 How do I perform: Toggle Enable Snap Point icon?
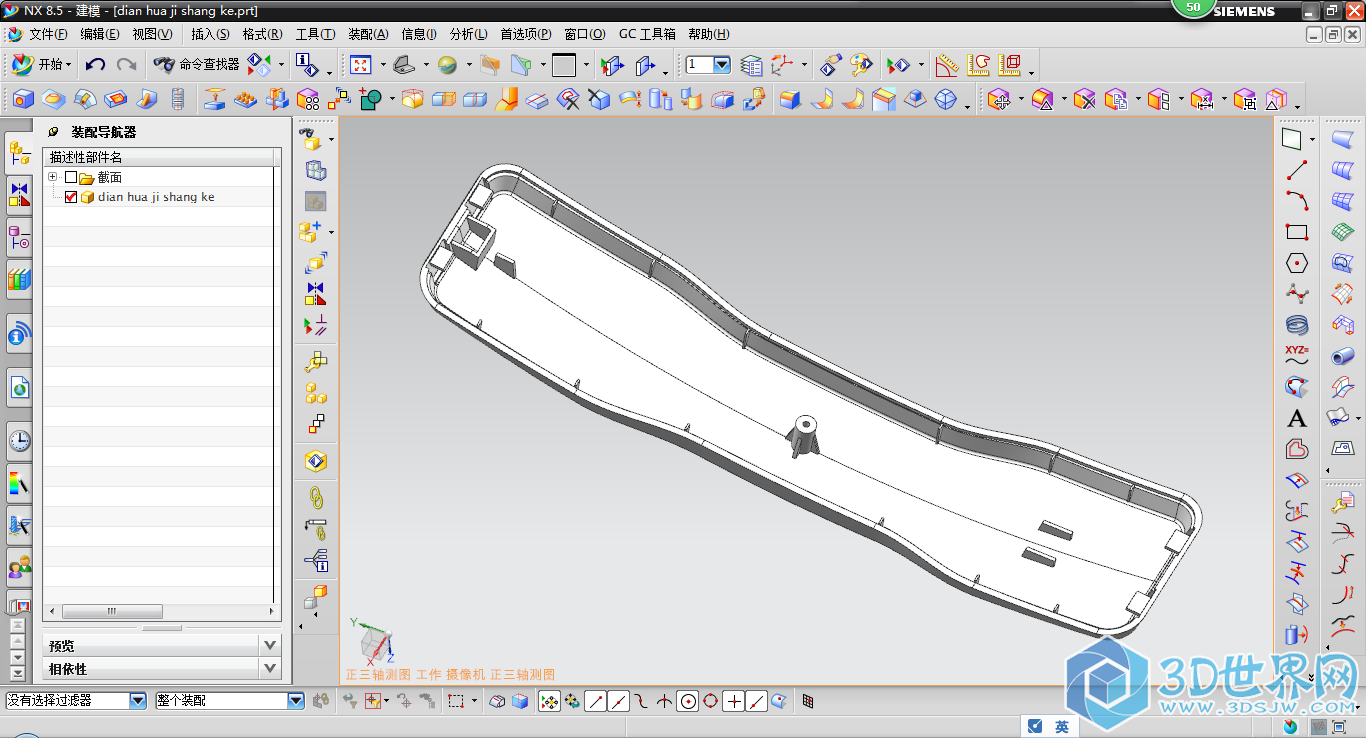(549, 701)
